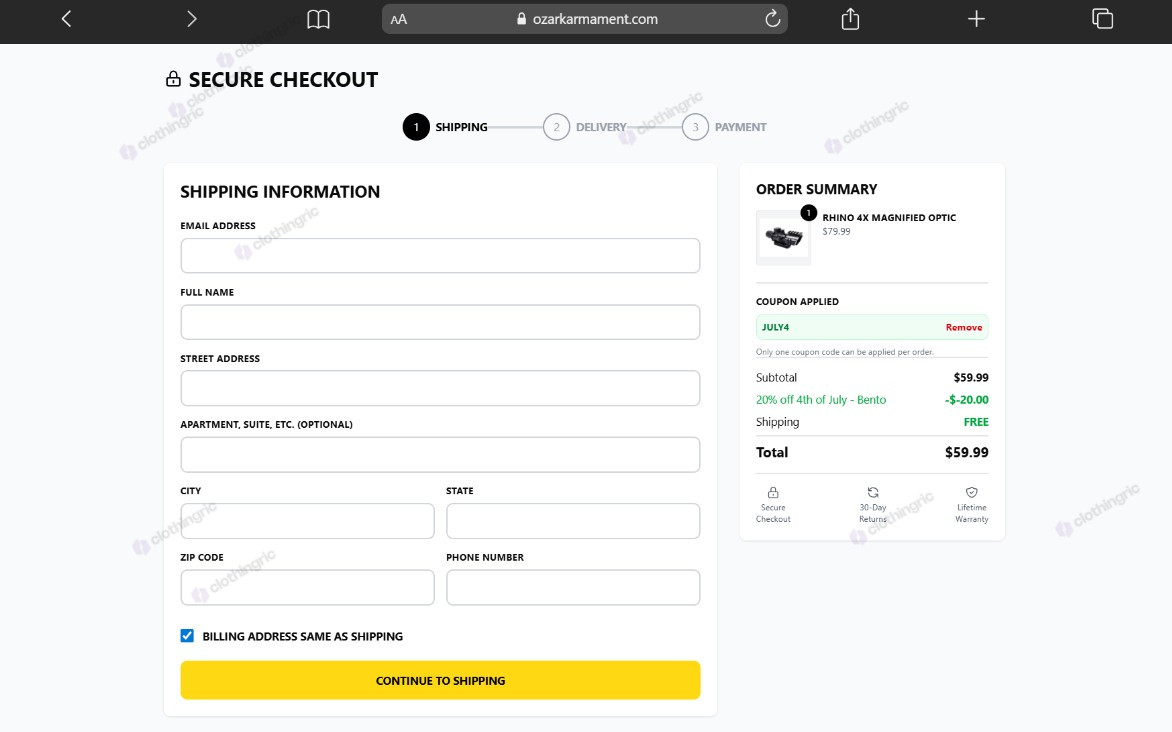The height and width of the screenshot is (732, 1172).
Task: Click the 30-Day Returns icon
Action: pos(872,492)
